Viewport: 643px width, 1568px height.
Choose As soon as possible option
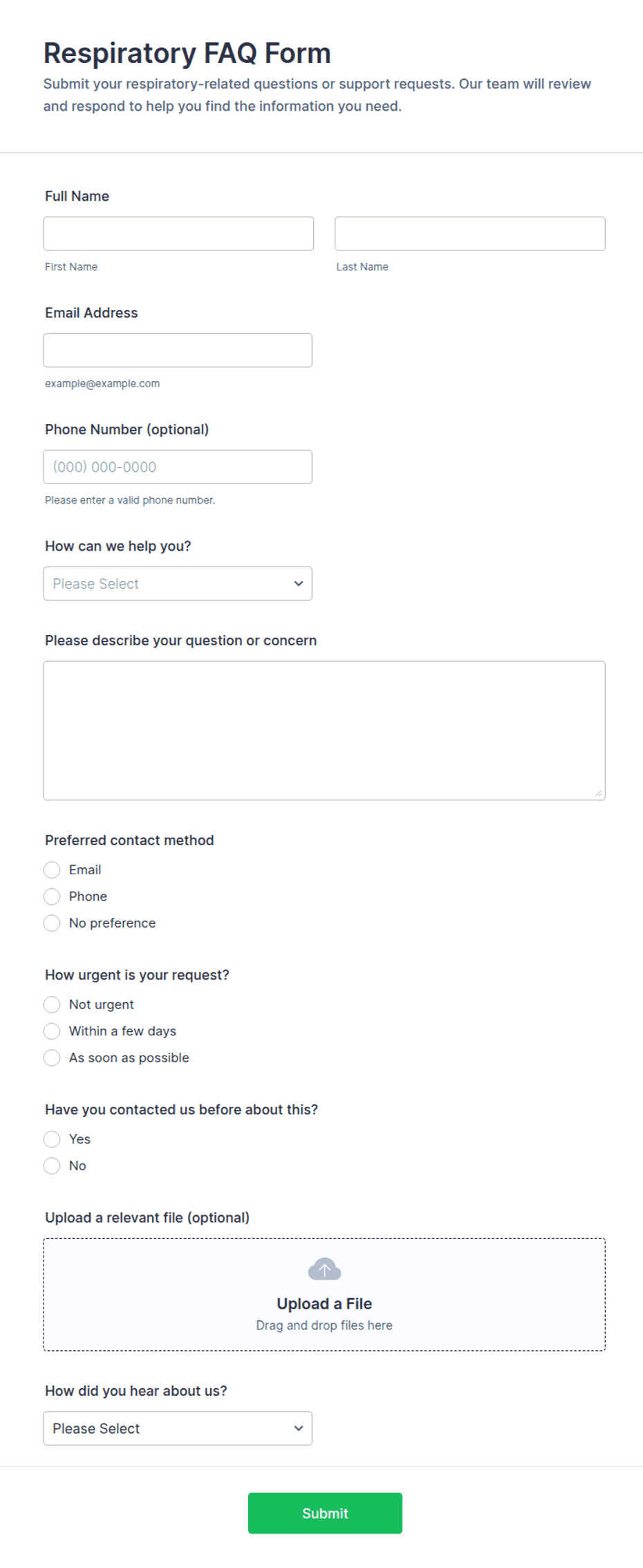[52, 1058]
